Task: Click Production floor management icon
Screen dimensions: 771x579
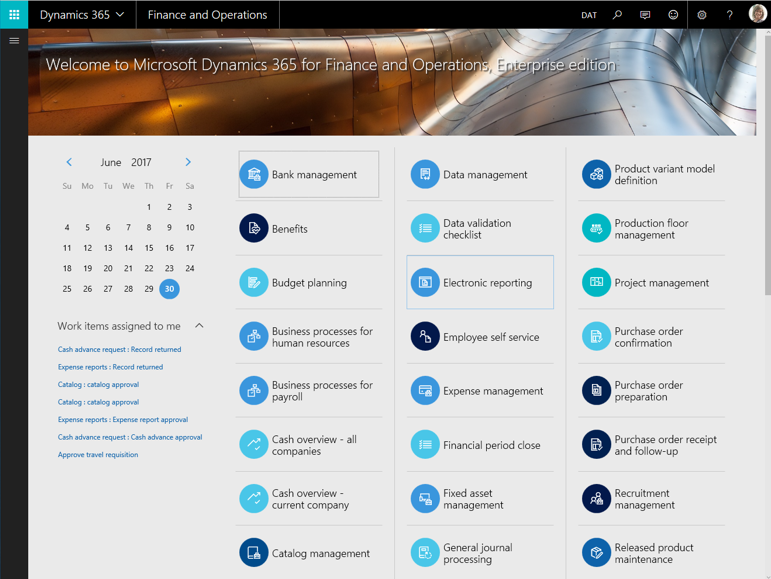Action: pyautogui.click(x=596, y=228)
